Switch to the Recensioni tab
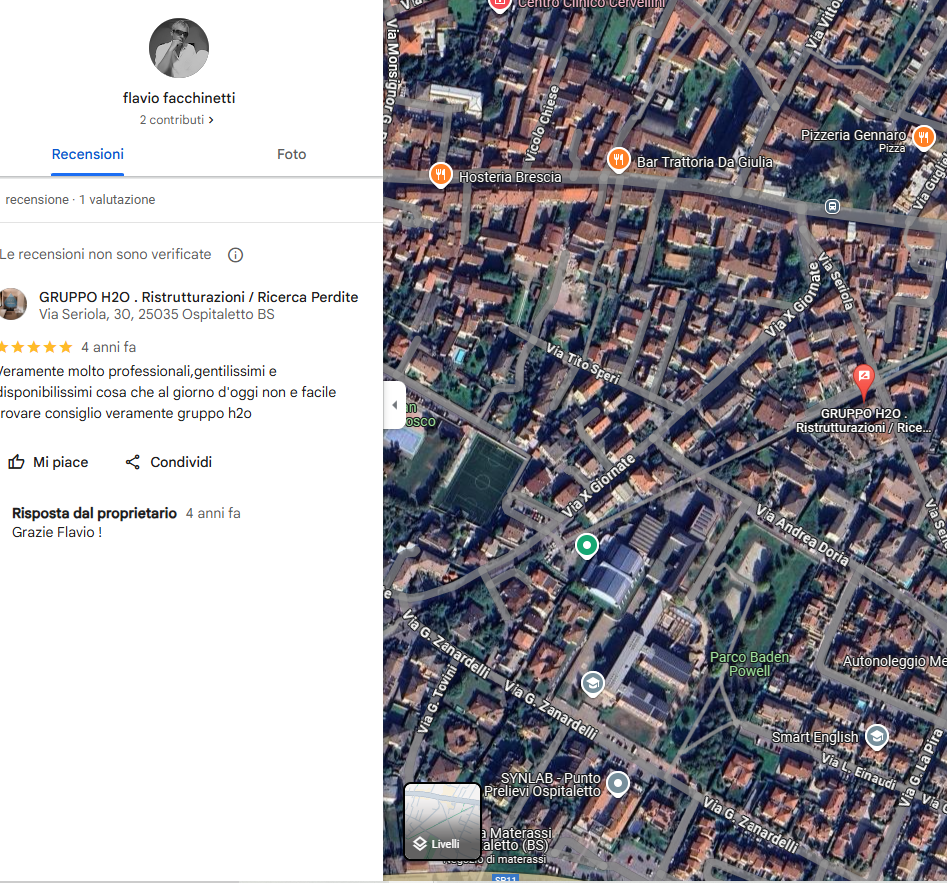 point(88,155)
